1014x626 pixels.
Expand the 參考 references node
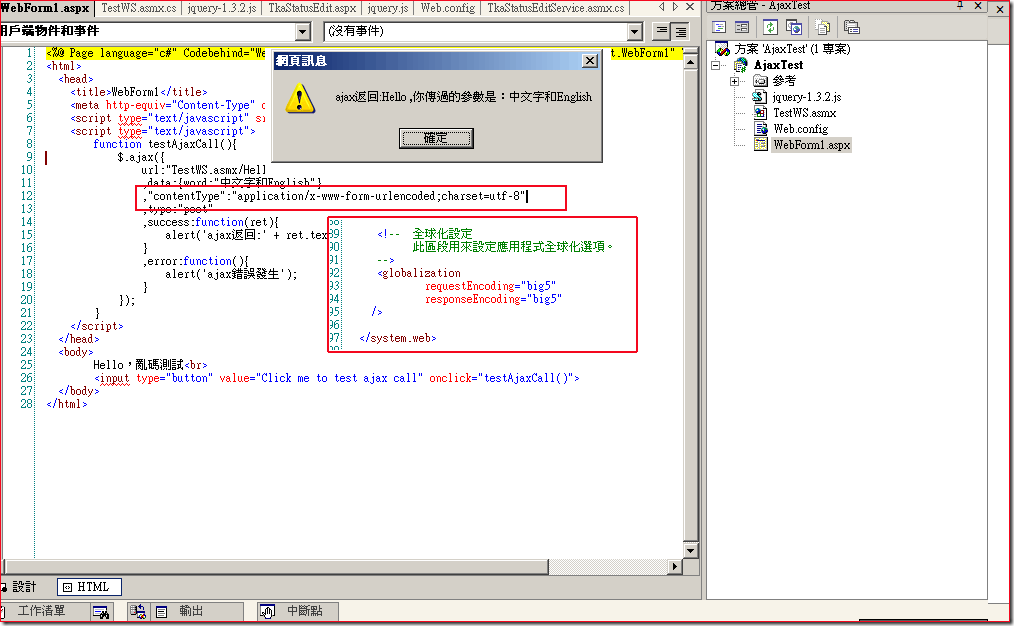tap(735, 81)
